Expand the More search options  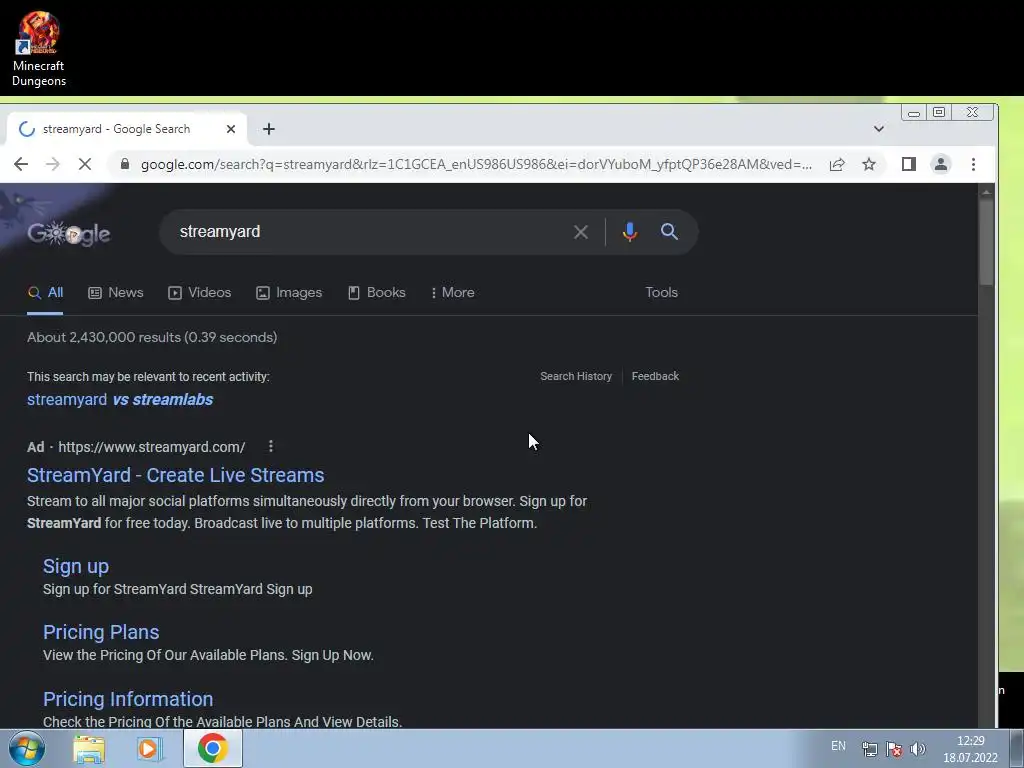click(453, 293)
